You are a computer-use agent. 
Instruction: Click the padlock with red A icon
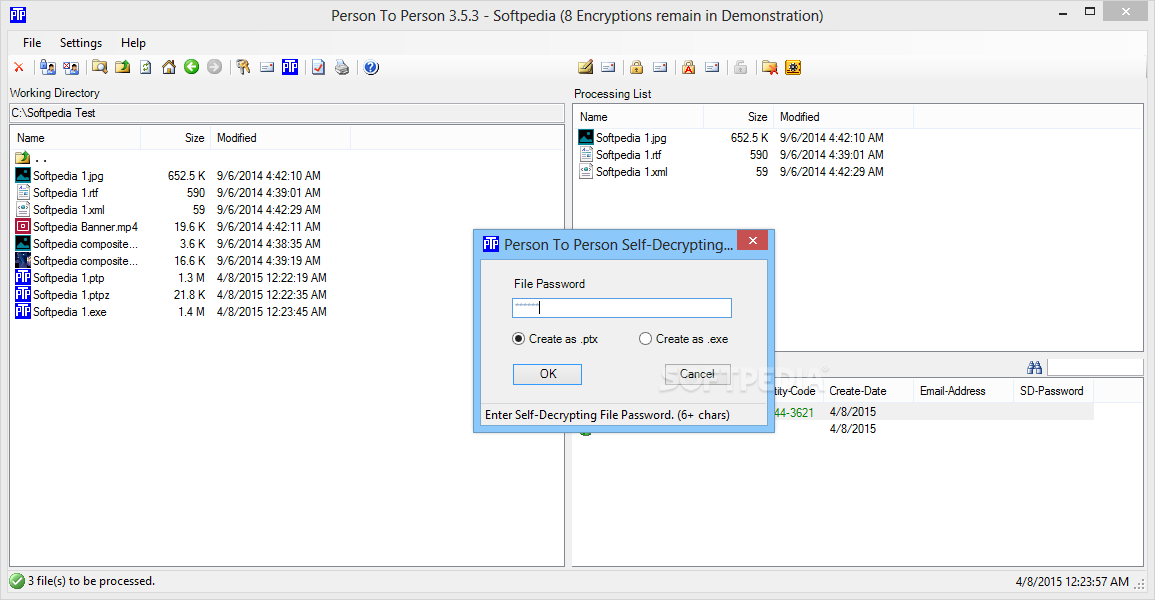[689, 68]
